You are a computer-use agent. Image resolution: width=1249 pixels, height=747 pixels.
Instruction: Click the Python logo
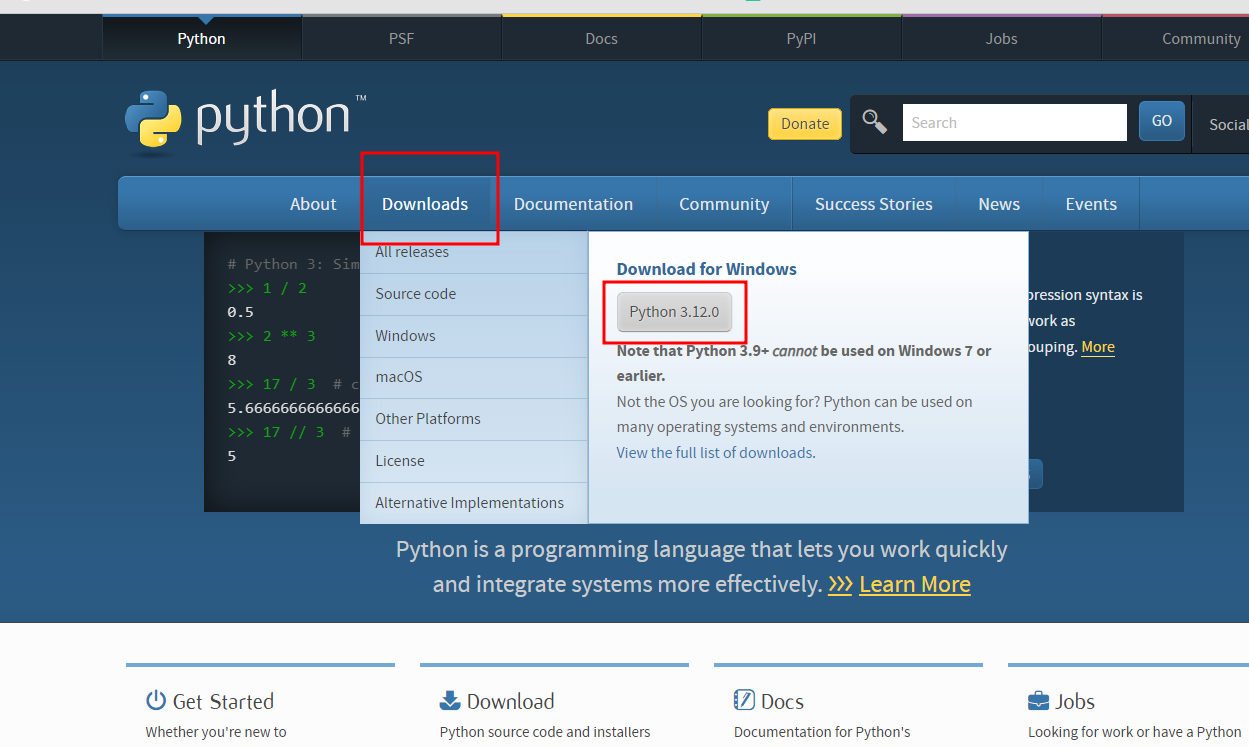245,122
